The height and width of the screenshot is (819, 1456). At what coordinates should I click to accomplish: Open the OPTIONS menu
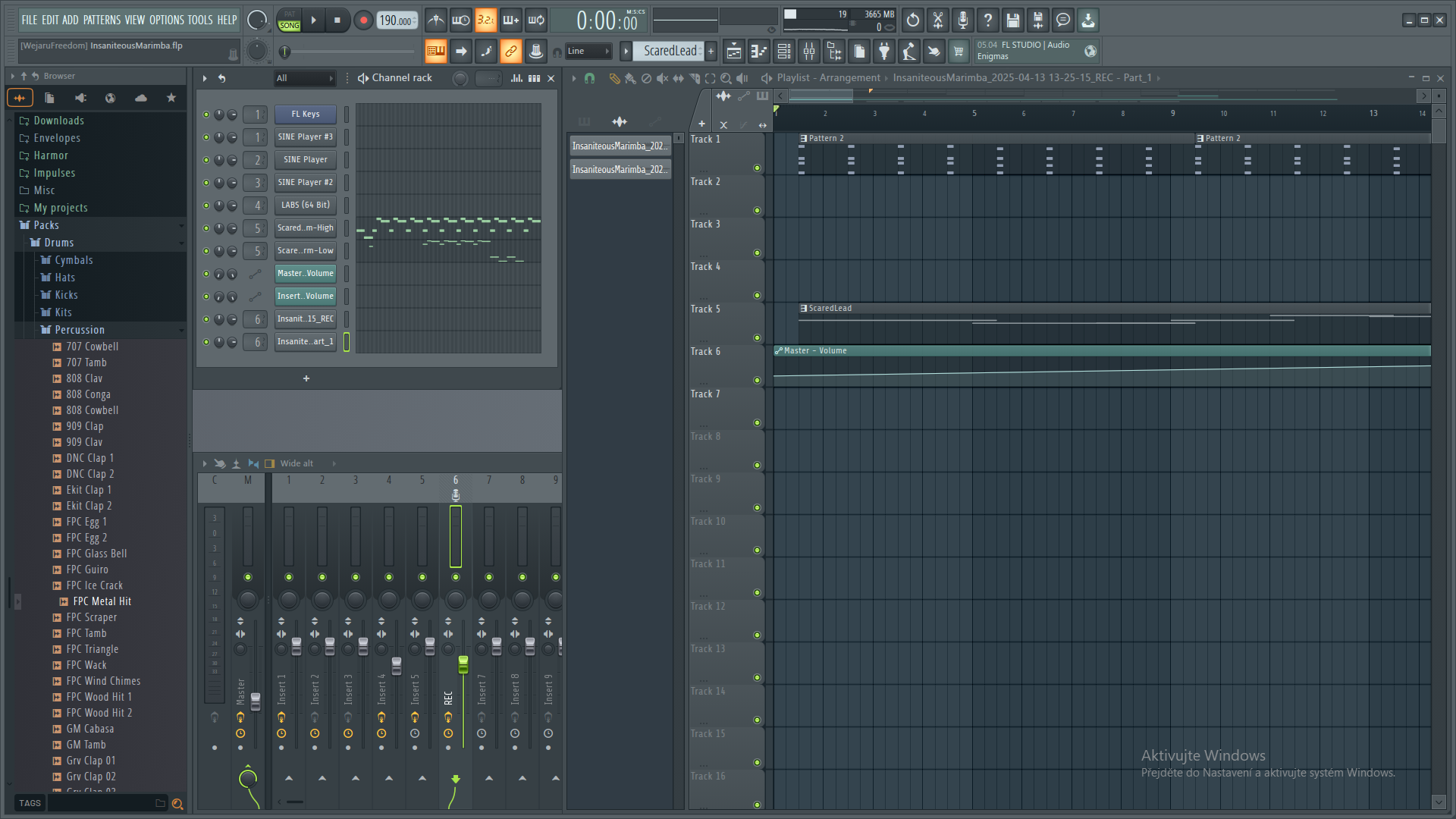pyautogui.click(x=166, y=20)
